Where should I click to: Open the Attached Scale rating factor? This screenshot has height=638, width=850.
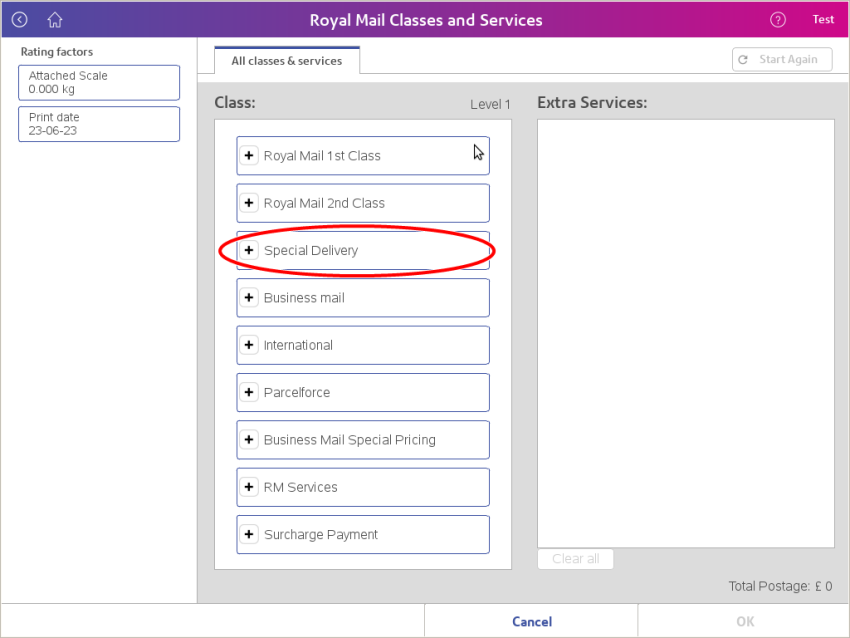pos(99,83)
